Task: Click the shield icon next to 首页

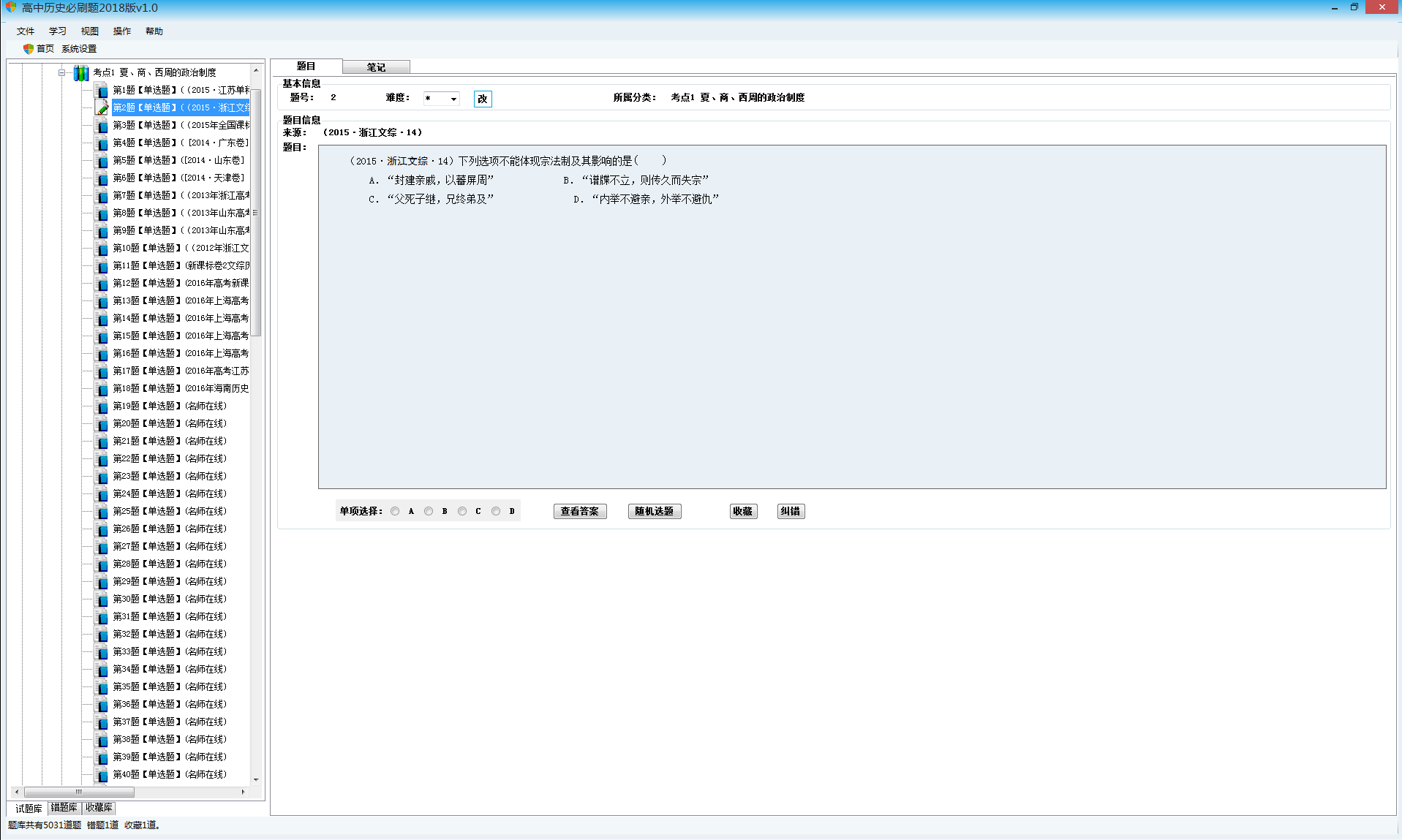Action: point(28,49)
